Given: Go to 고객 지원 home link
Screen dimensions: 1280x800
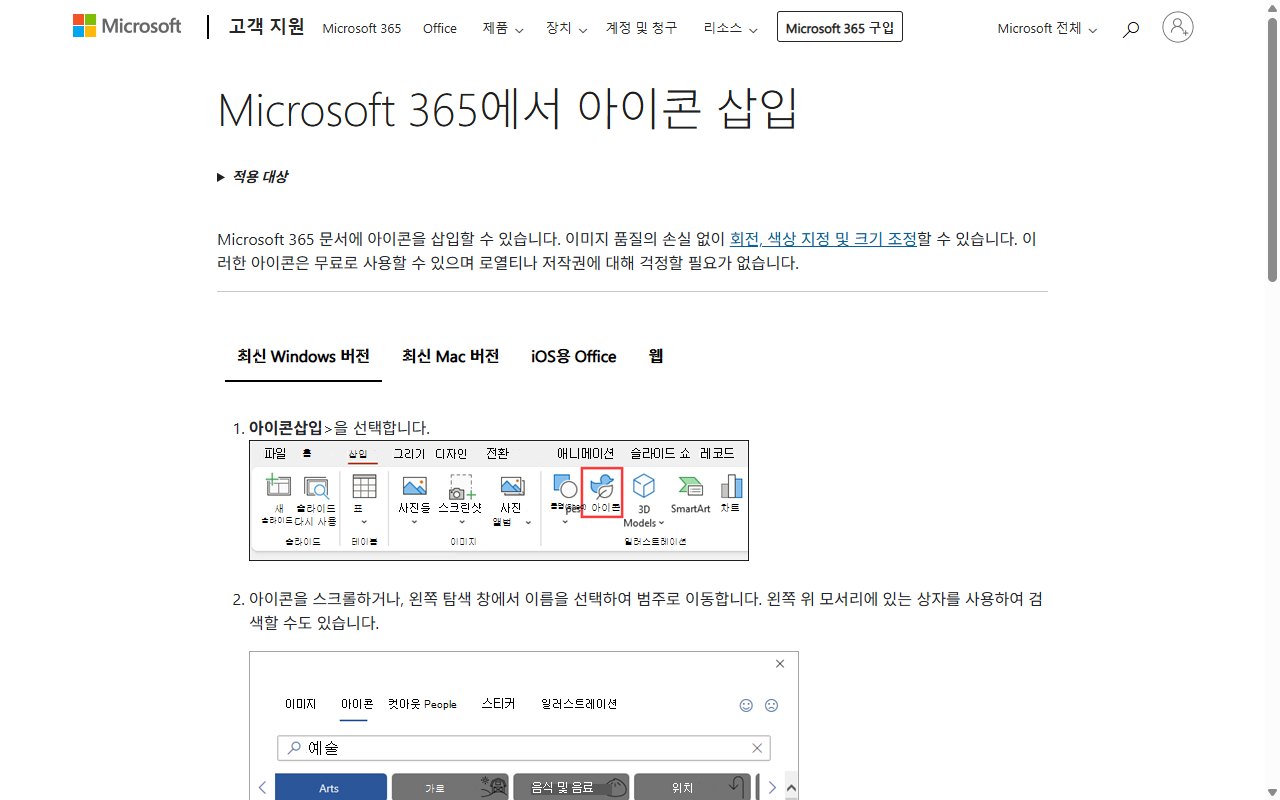Looking at the screenshot, I should click(267, 27).
